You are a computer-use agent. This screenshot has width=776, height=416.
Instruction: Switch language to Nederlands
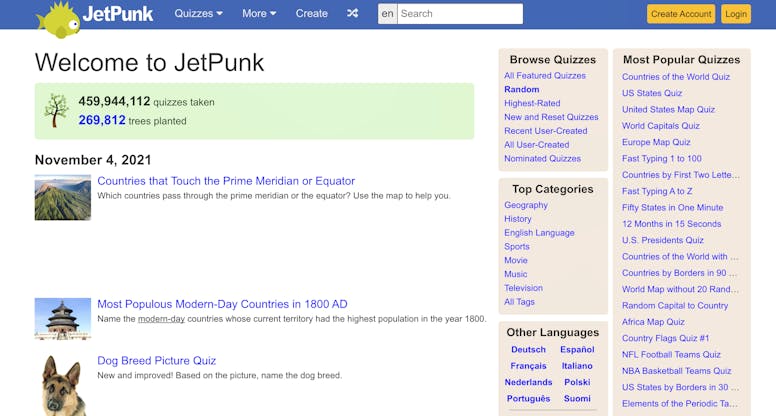(x=529, y=382)
